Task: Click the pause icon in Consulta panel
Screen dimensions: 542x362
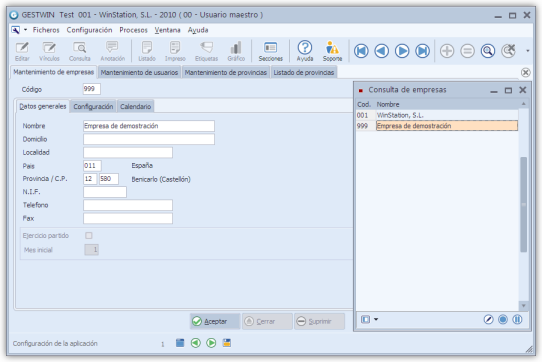Action: (x=517, y=319)
